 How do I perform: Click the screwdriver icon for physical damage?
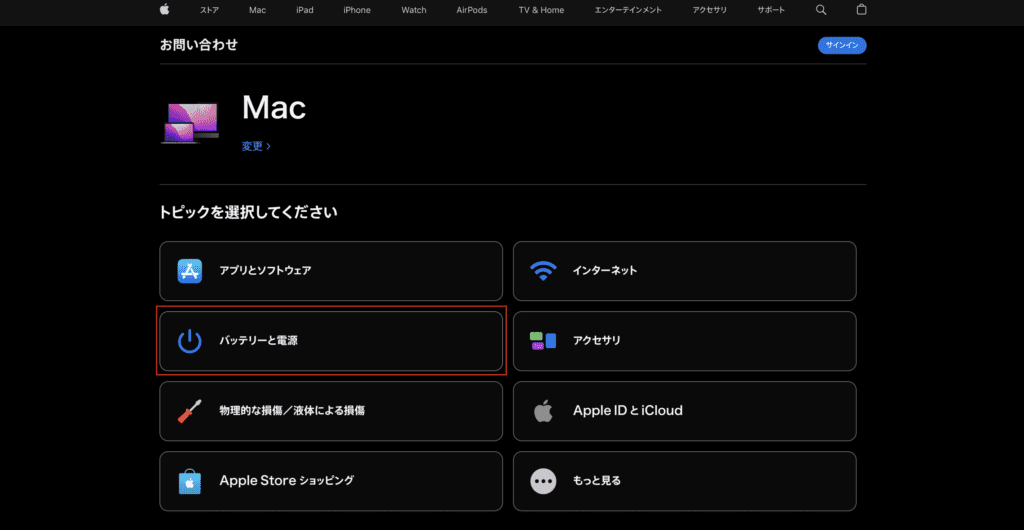click(189, 411)
